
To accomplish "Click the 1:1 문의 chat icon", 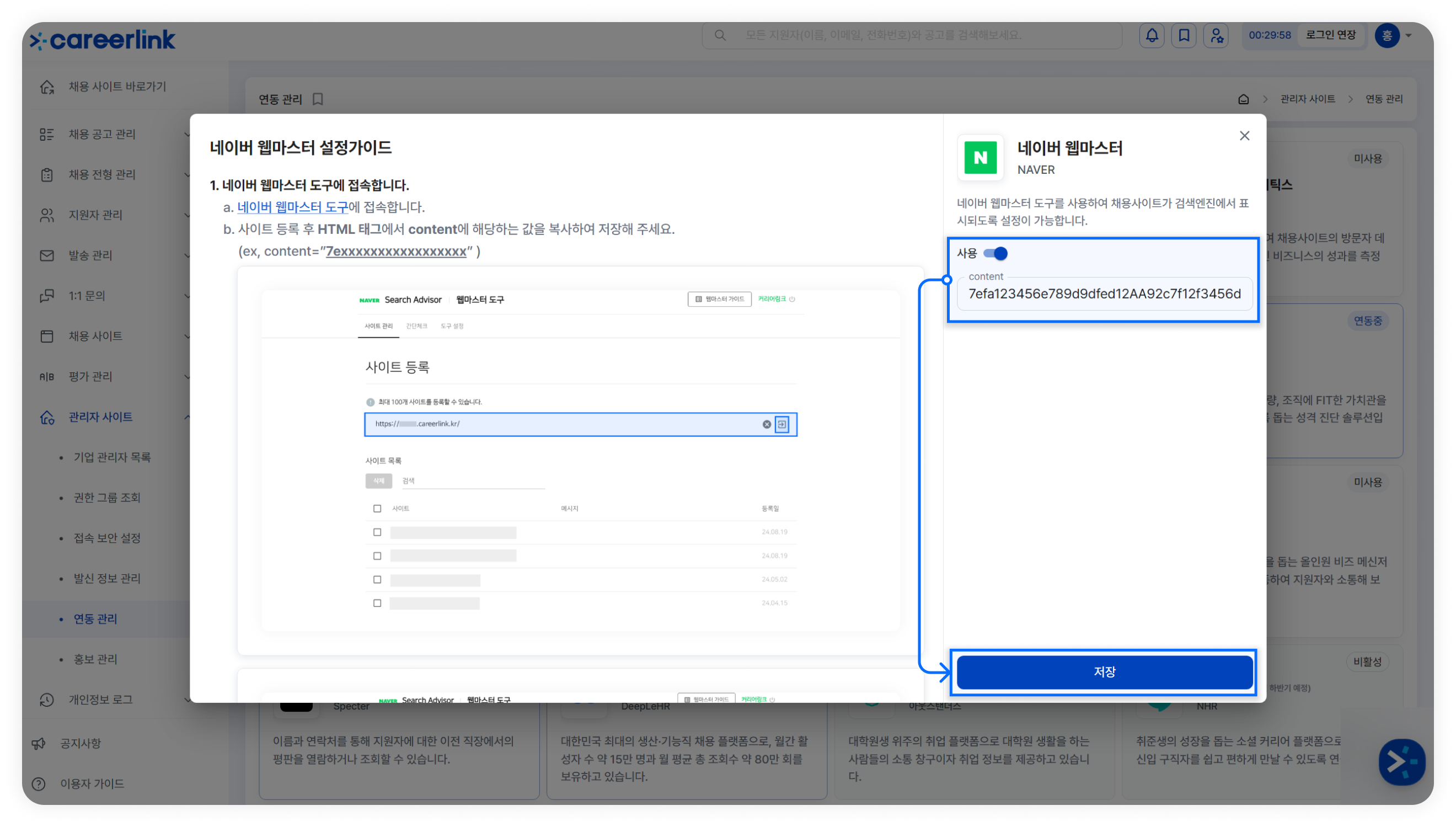I will click(47, 295).
